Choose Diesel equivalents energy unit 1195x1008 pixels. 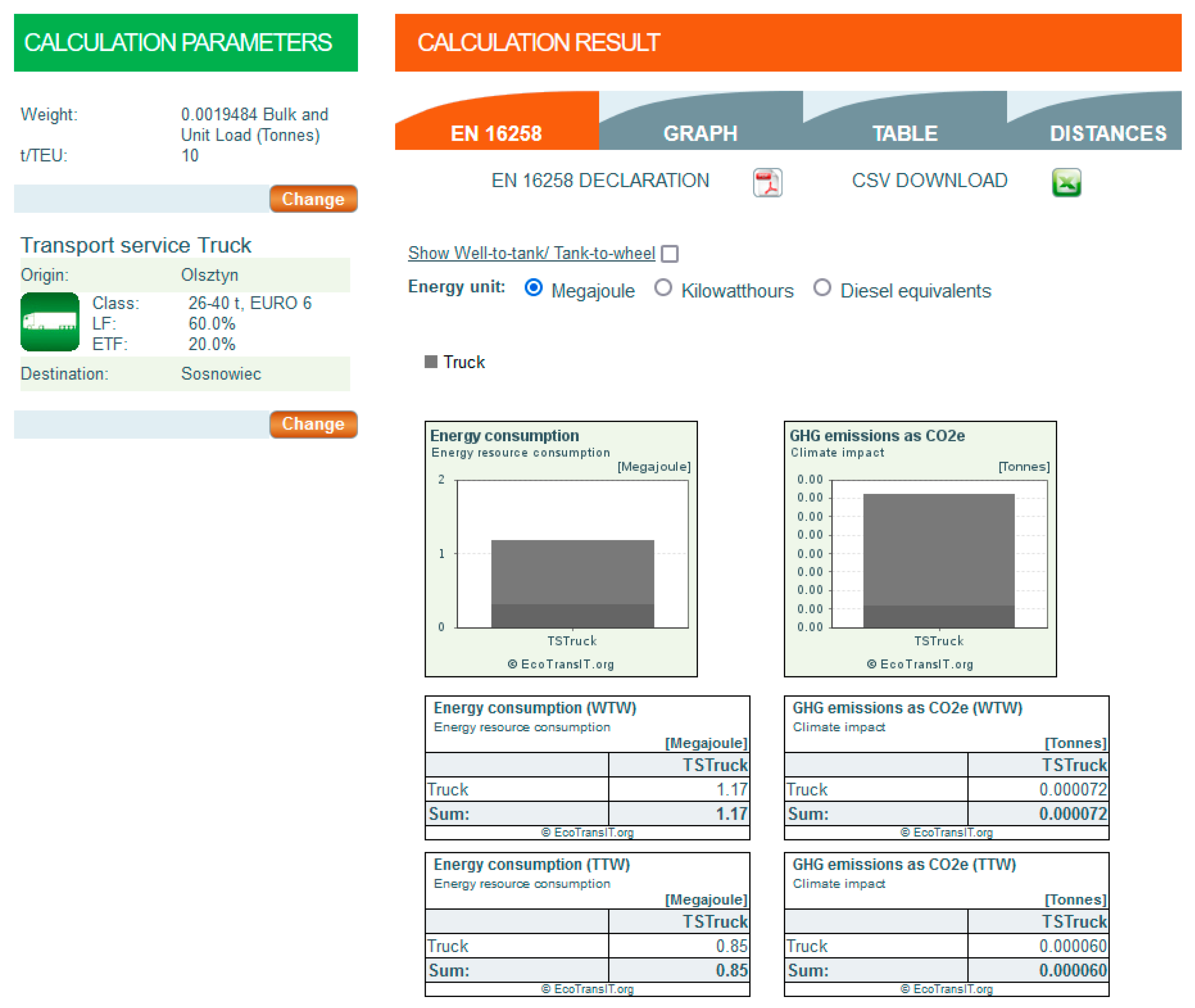[x=822, y=287]
